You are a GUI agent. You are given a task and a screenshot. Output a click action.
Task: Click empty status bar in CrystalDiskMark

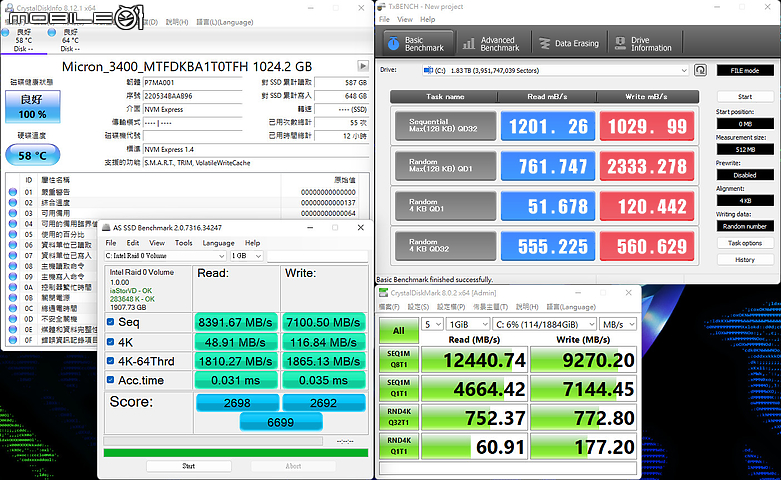[x=508, y=468]
